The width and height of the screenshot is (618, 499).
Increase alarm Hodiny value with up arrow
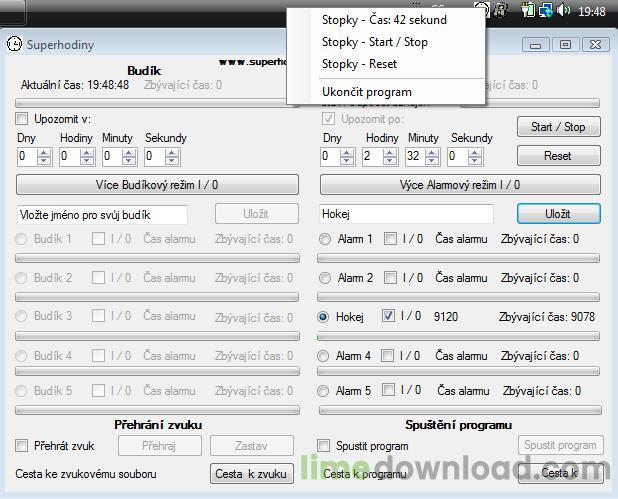click(x=389, y=152)
